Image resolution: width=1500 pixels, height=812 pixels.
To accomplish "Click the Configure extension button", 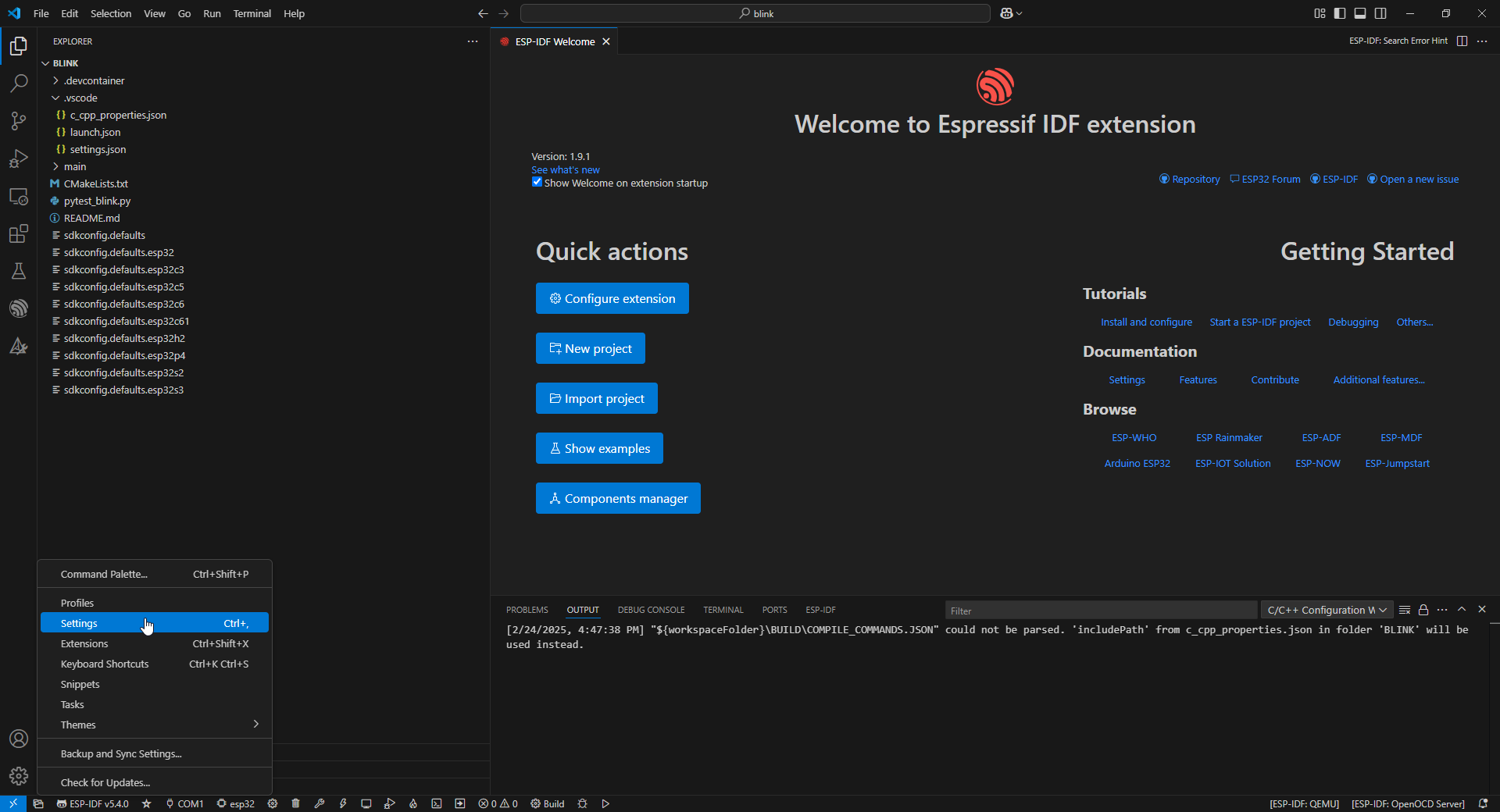I will (612, 298).
